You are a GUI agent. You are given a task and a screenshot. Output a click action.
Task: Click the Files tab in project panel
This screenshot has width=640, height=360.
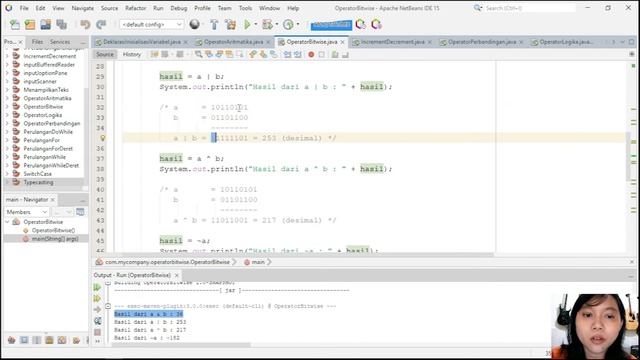point(37,42)
